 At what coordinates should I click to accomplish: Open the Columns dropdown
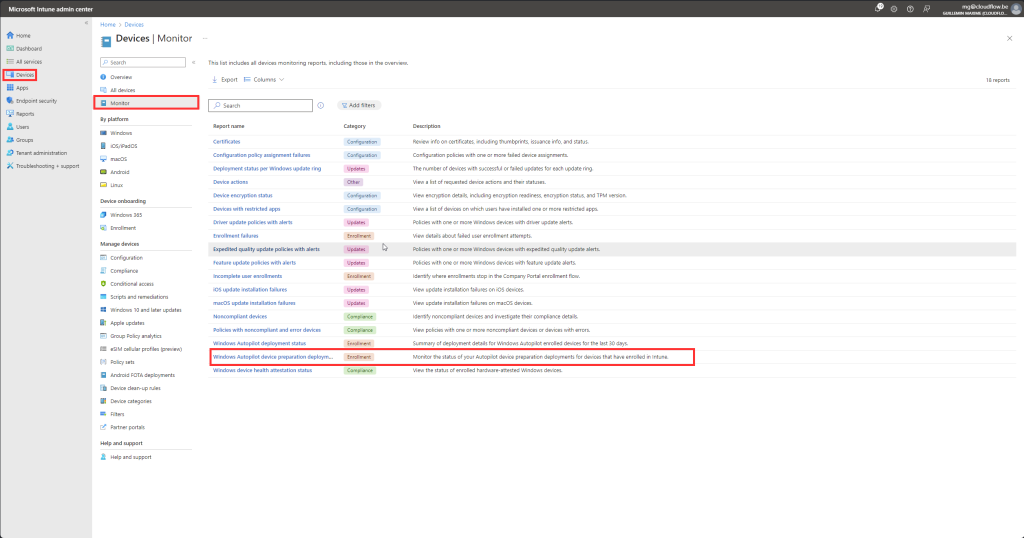pos(264,80)
